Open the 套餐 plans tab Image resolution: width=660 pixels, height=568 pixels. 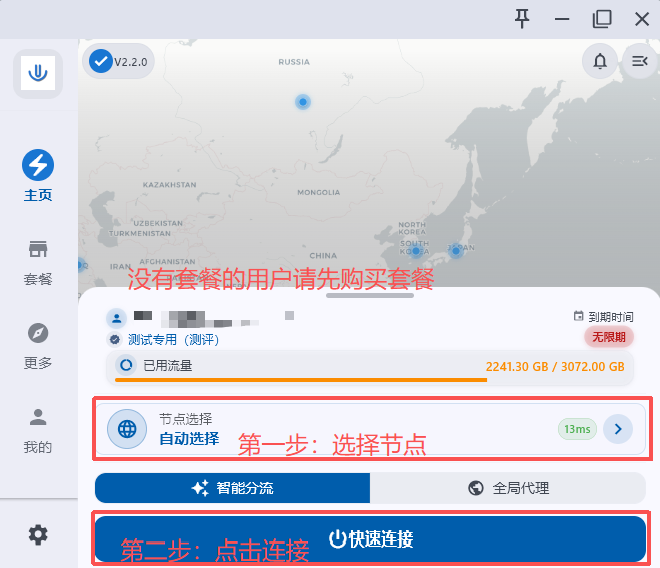pos(38,263)
